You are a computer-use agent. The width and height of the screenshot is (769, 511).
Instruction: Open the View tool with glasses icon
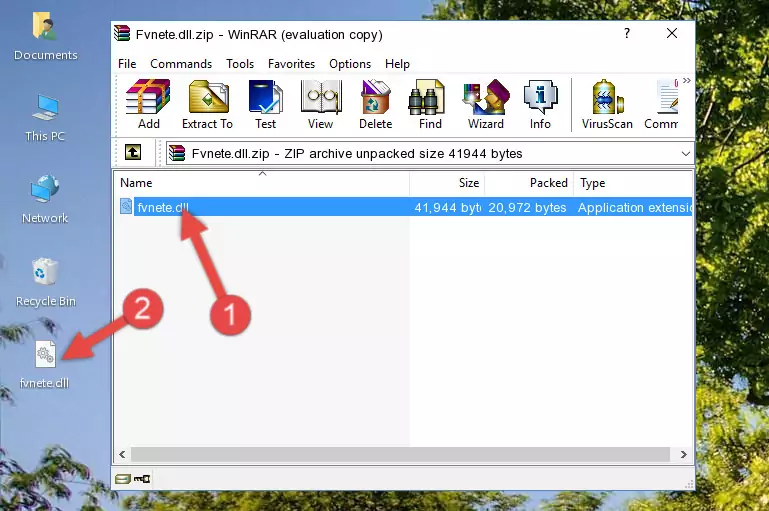point(321,104)
